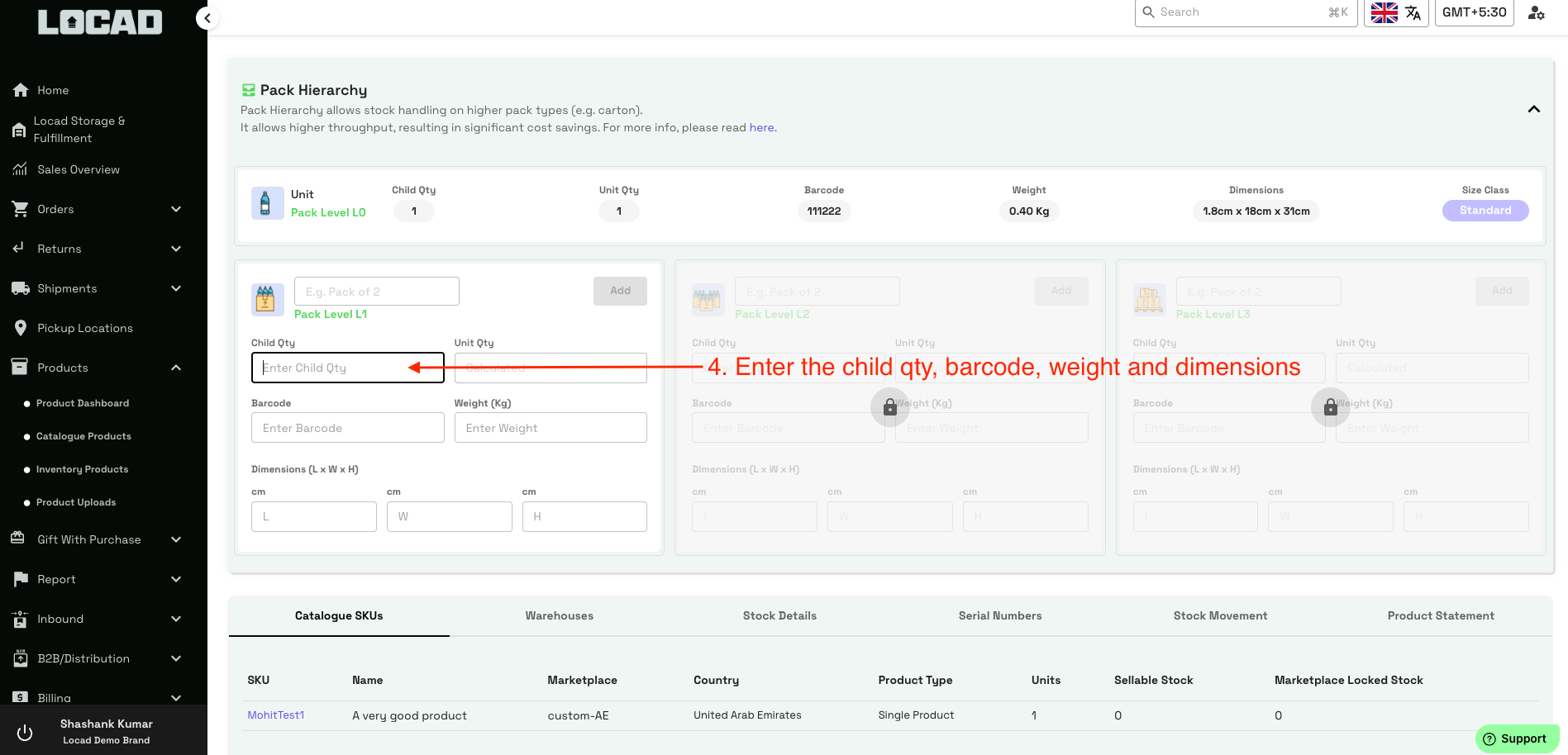Focus the L1 width dimension field
1568x755 pixels.
pyautogui.click(x=450, y=516)
